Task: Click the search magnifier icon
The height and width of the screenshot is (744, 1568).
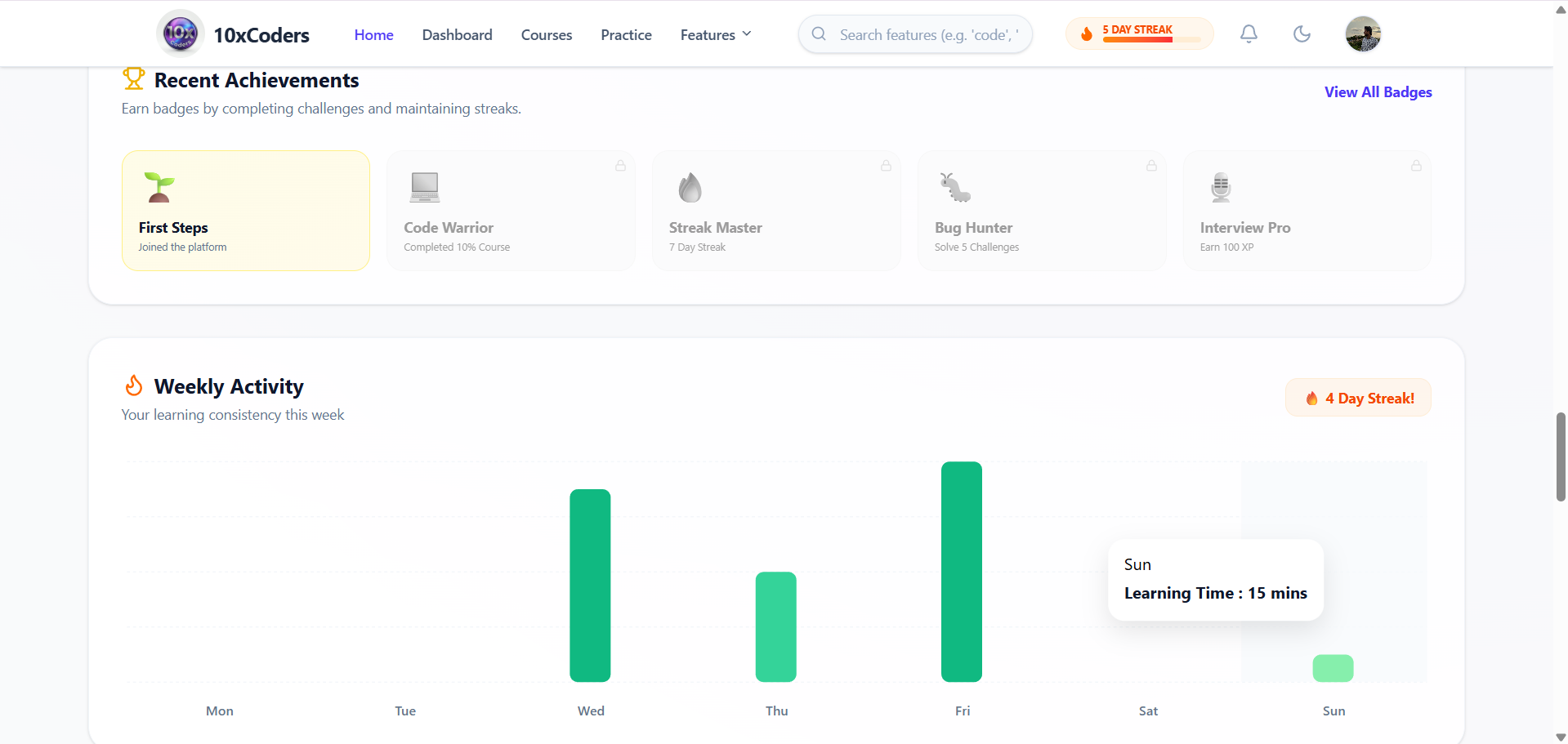Action: pos(819,34)
